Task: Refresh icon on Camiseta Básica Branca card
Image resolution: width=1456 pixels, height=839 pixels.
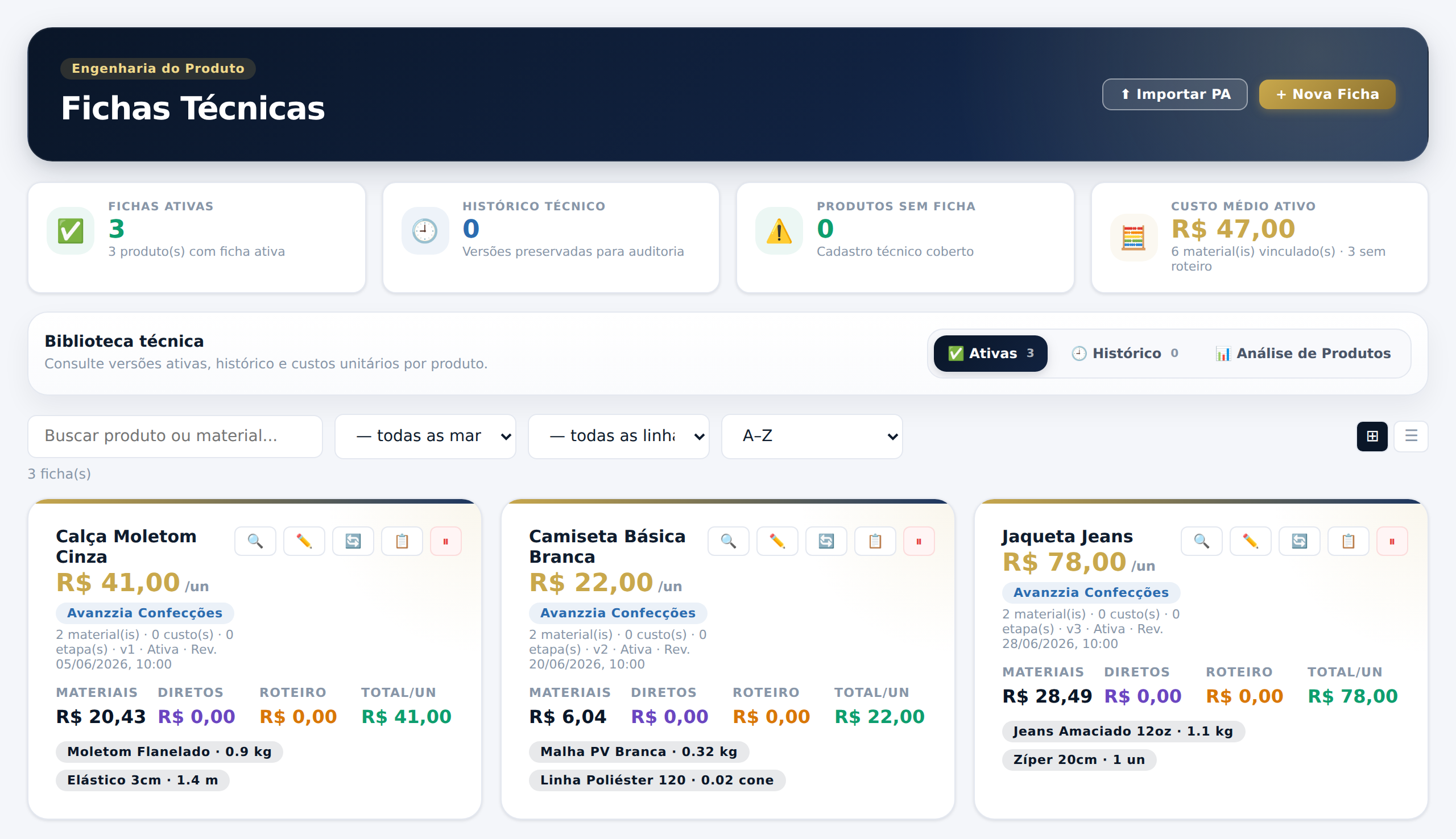Action: coord(826,541)
